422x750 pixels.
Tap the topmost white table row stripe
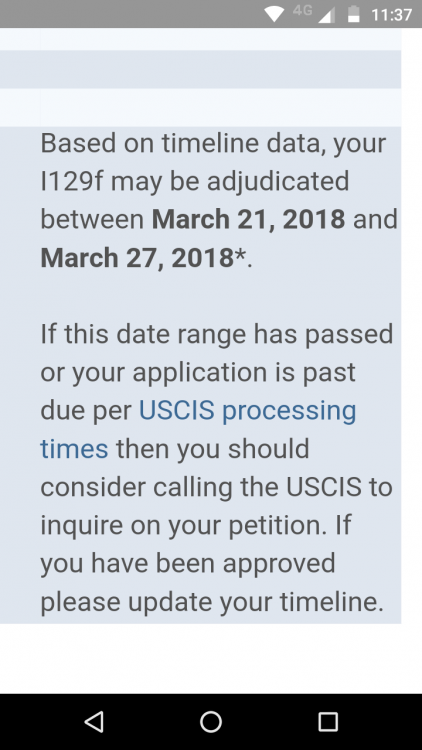(x=200, y=39)
